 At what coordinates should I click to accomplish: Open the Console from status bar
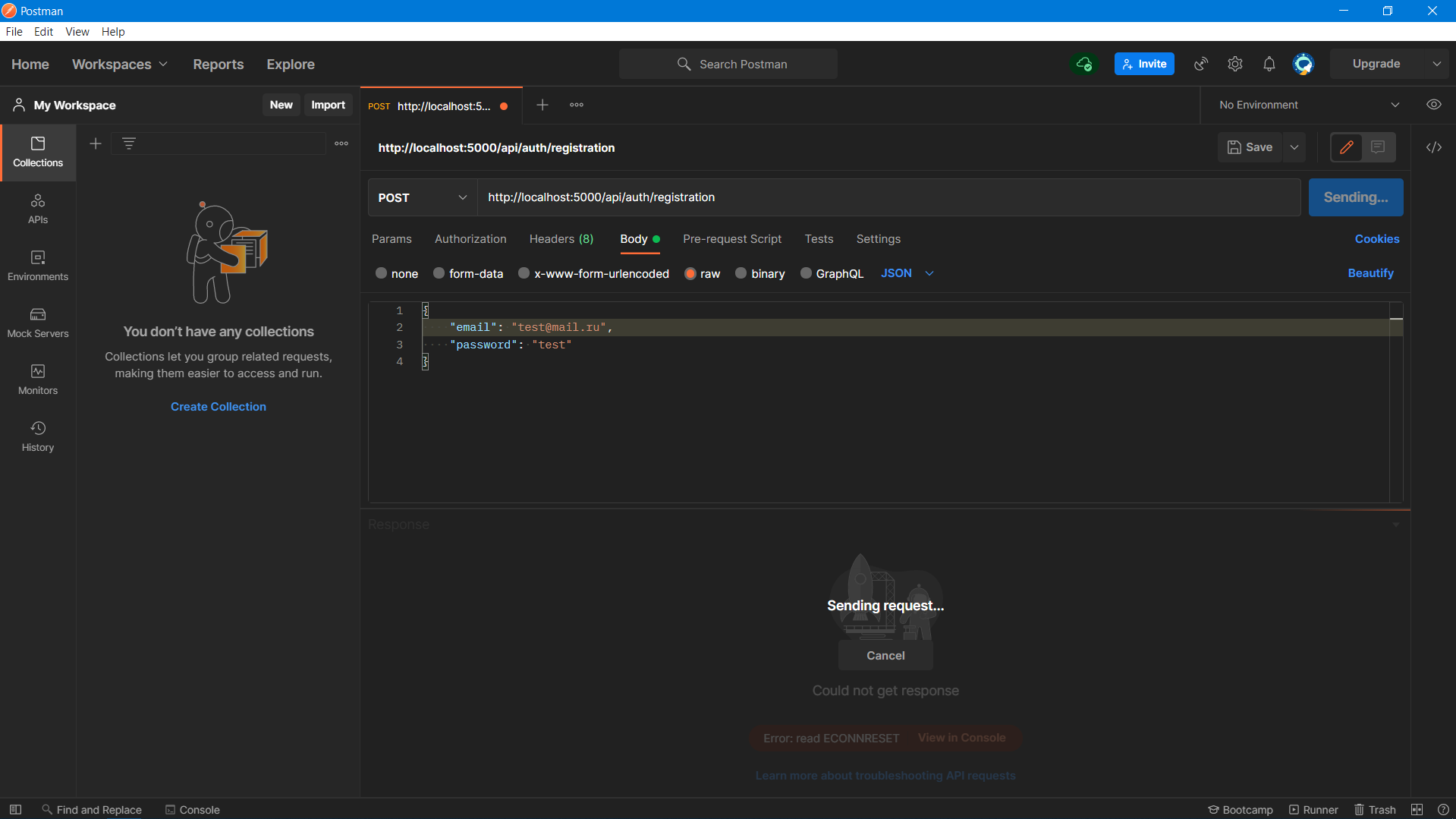coord(193,810)
